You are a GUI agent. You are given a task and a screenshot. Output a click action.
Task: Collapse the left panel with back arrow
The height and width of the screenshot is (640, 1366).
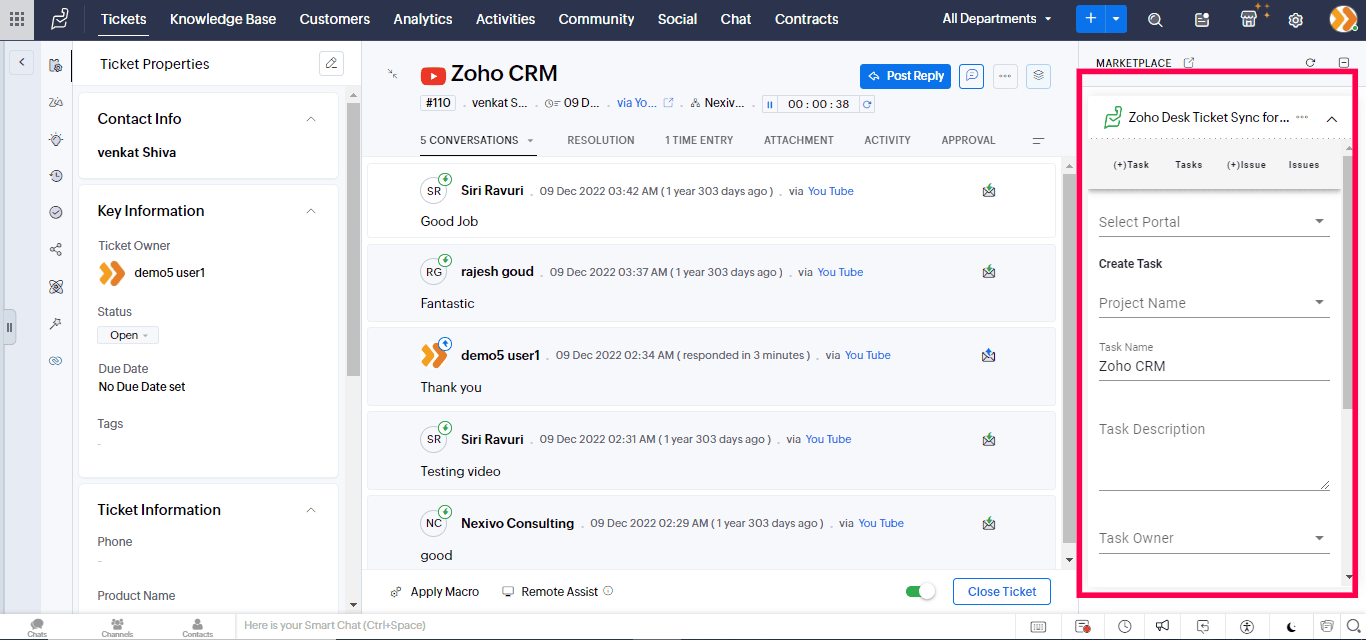pos(22,62)
